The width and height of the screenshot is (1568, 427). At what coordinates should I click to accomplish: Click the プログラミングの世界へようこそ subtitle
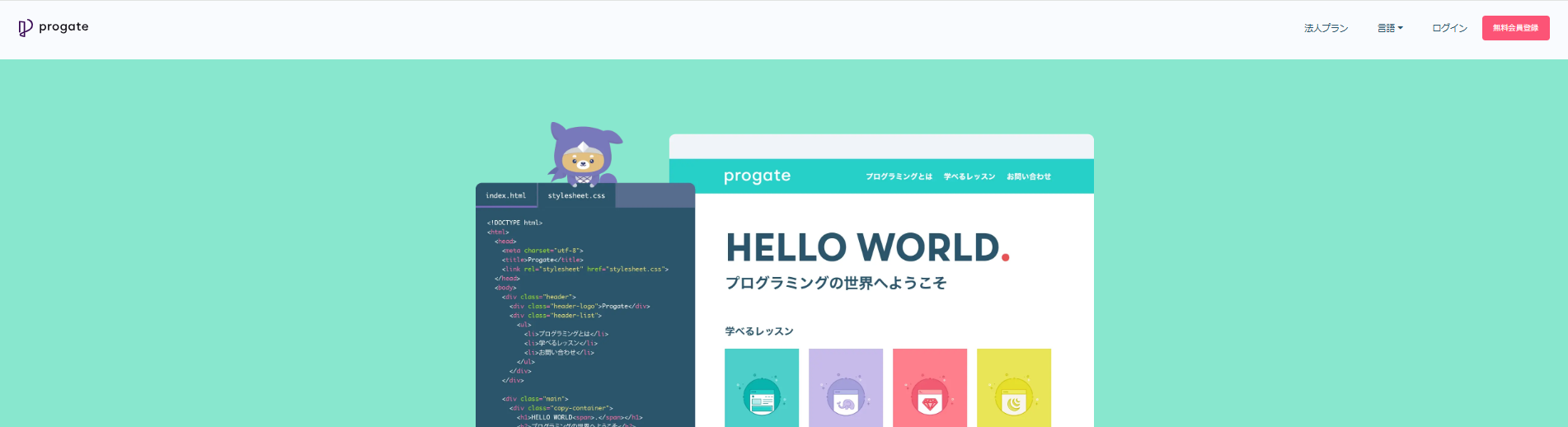(835, 284)
